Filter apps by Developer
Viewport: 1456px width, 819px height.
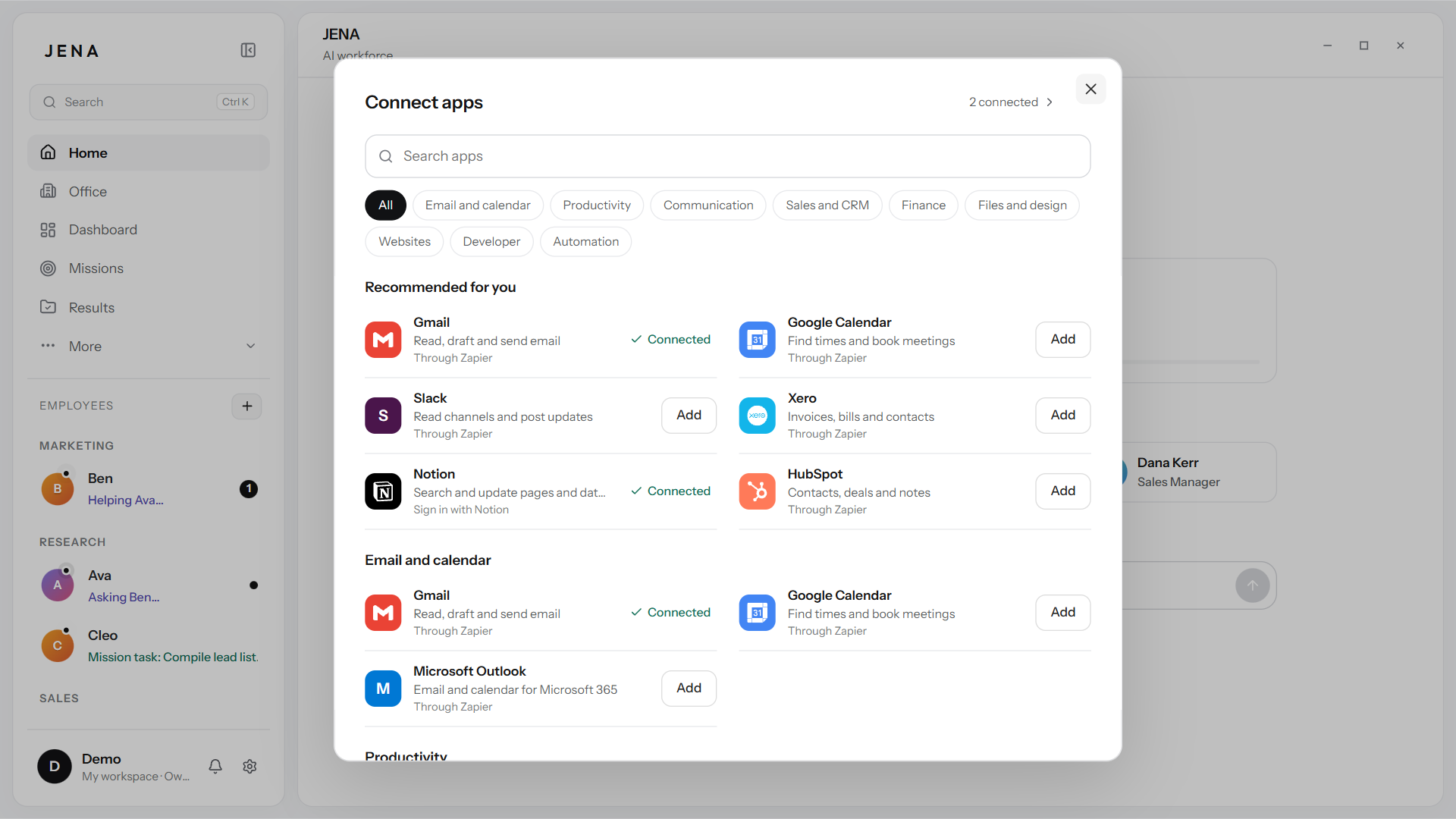click(x=491, y=241)
